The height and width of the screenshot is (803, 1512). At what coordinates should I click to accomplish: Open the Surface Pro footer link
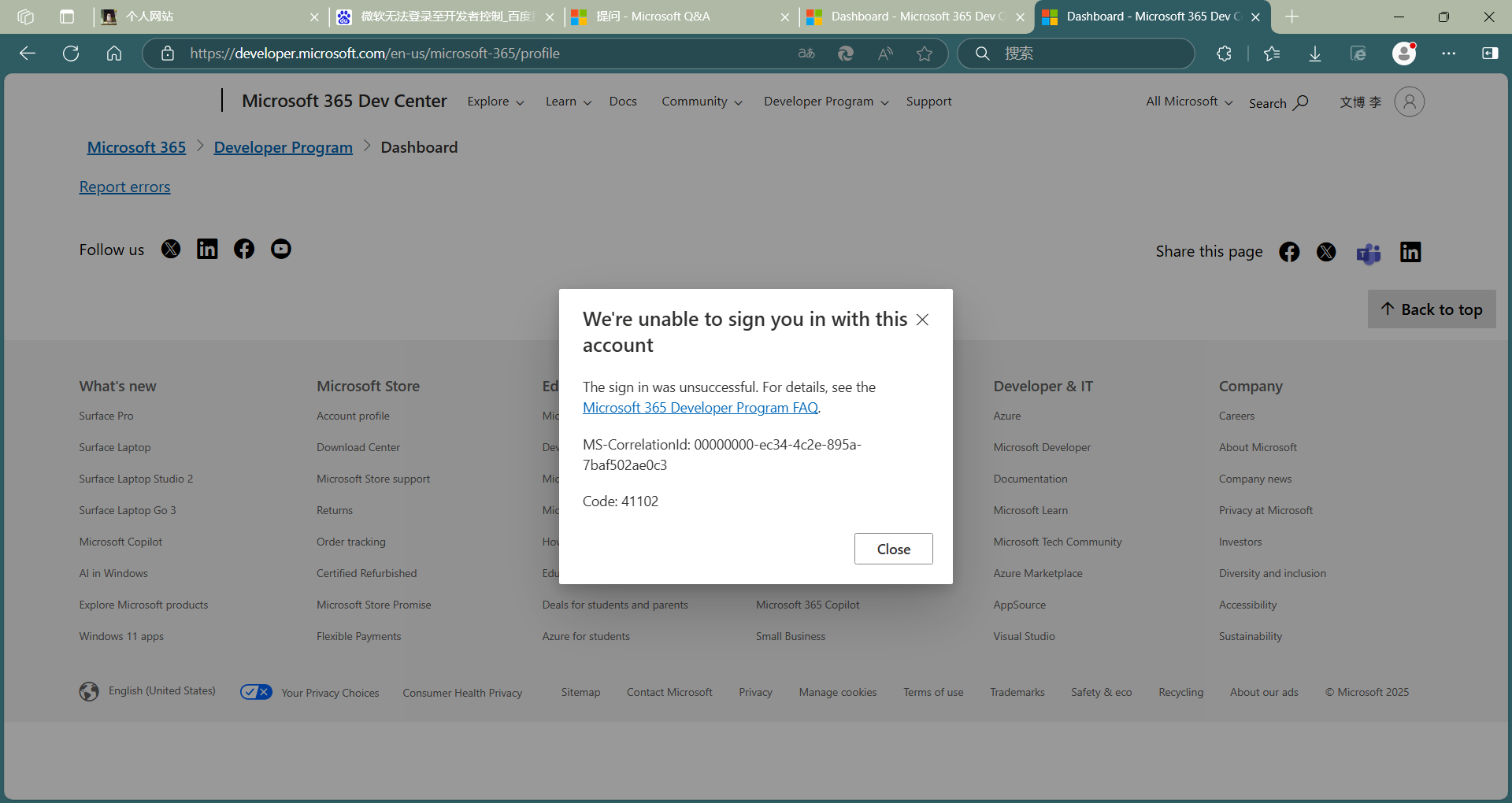point(106,416)
